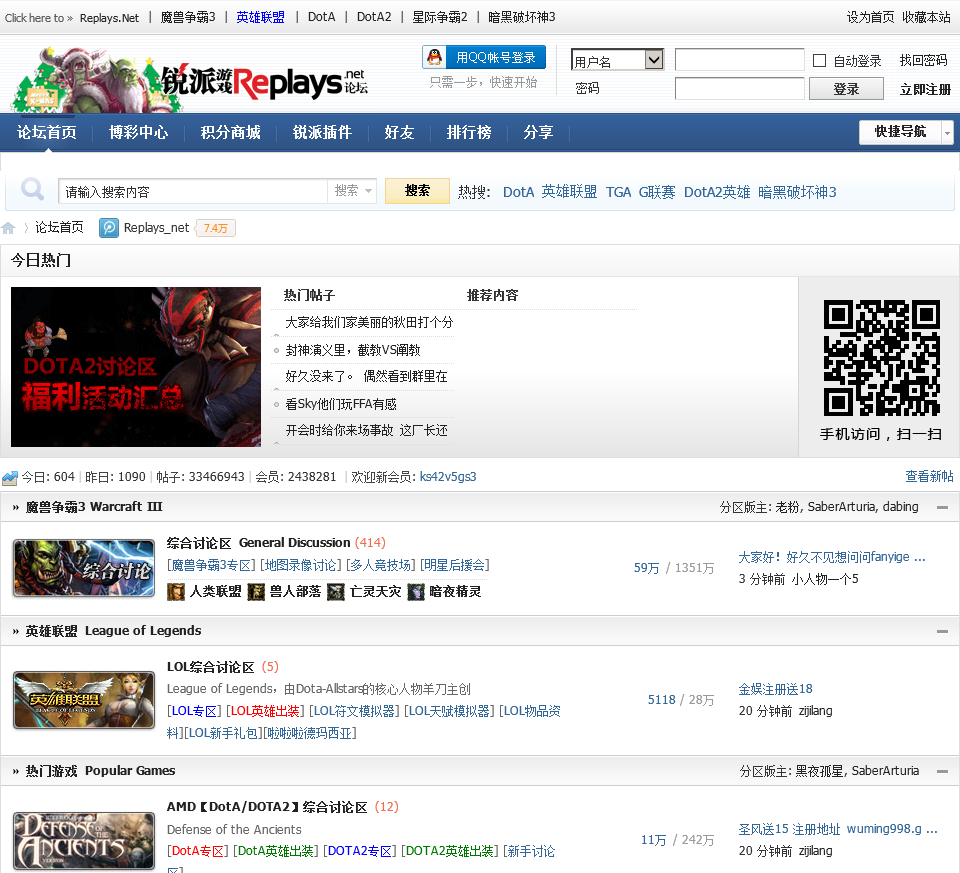The image size is (960, 873).
Task: Open the username type dropdown
Action: [x=617, y=59]
